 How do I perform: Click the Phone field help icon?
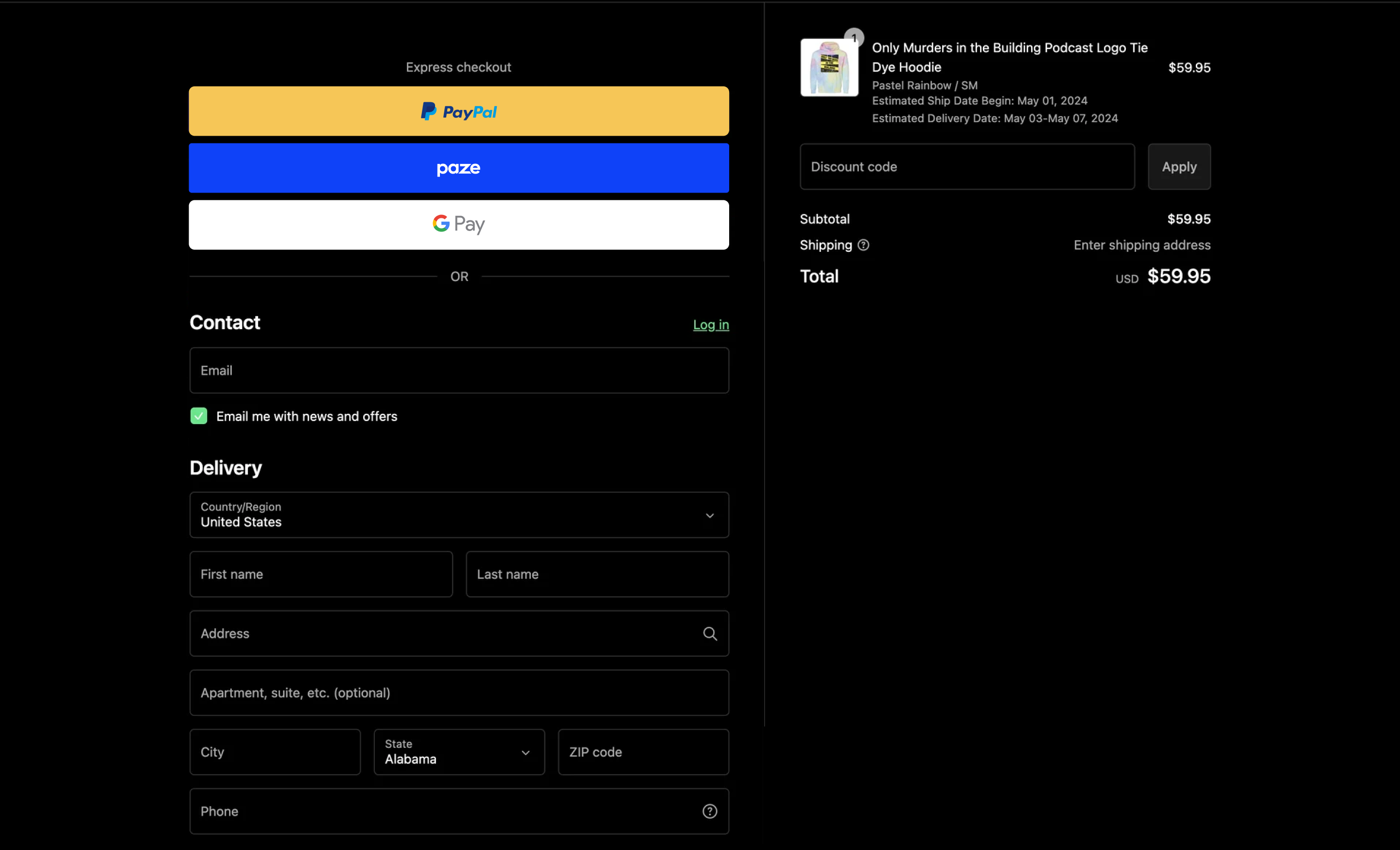[710, 812]
